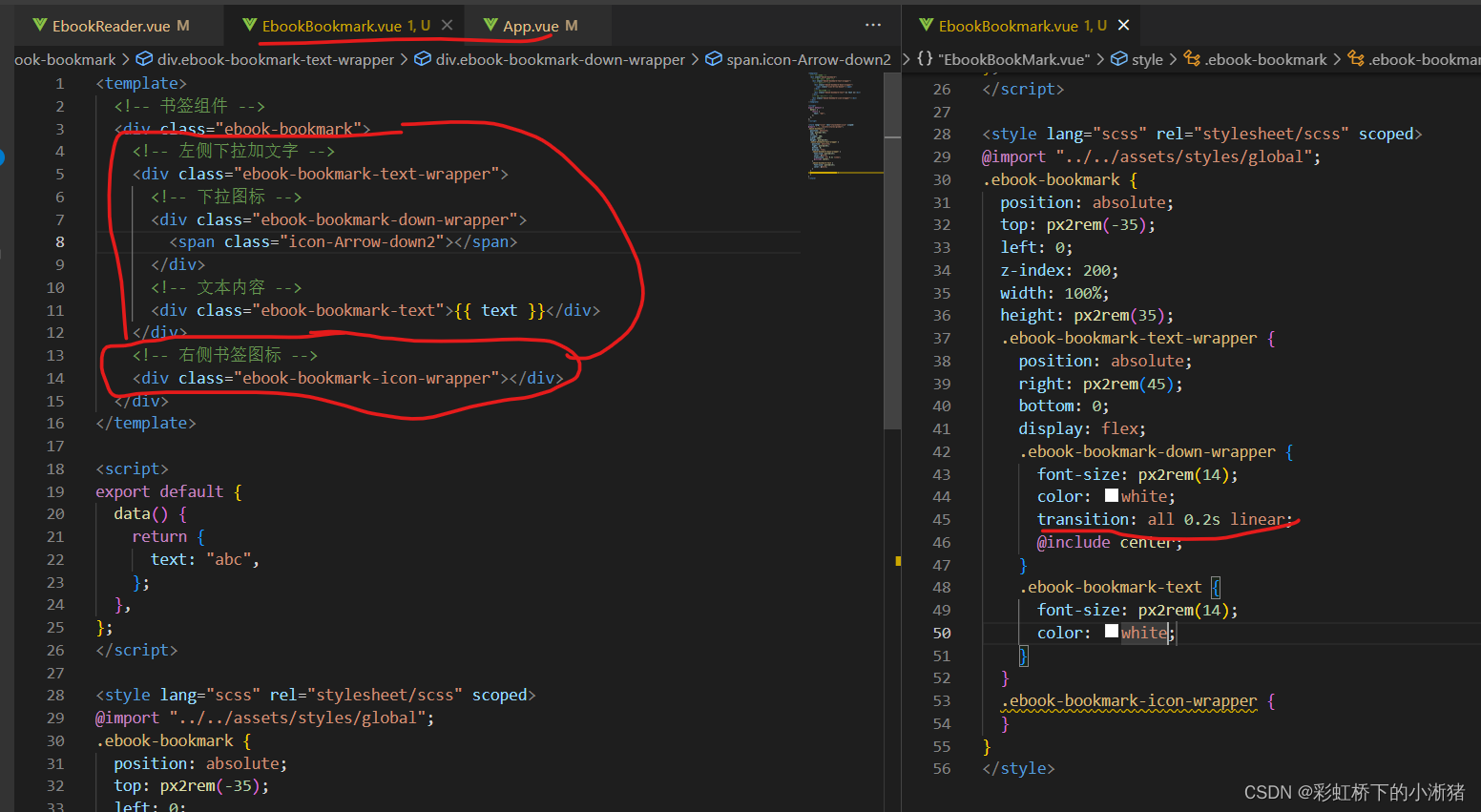Click "height: px2rem(35)" in right editor
Viewport: 1481px width, 812px height.
tap(1087, 315)
